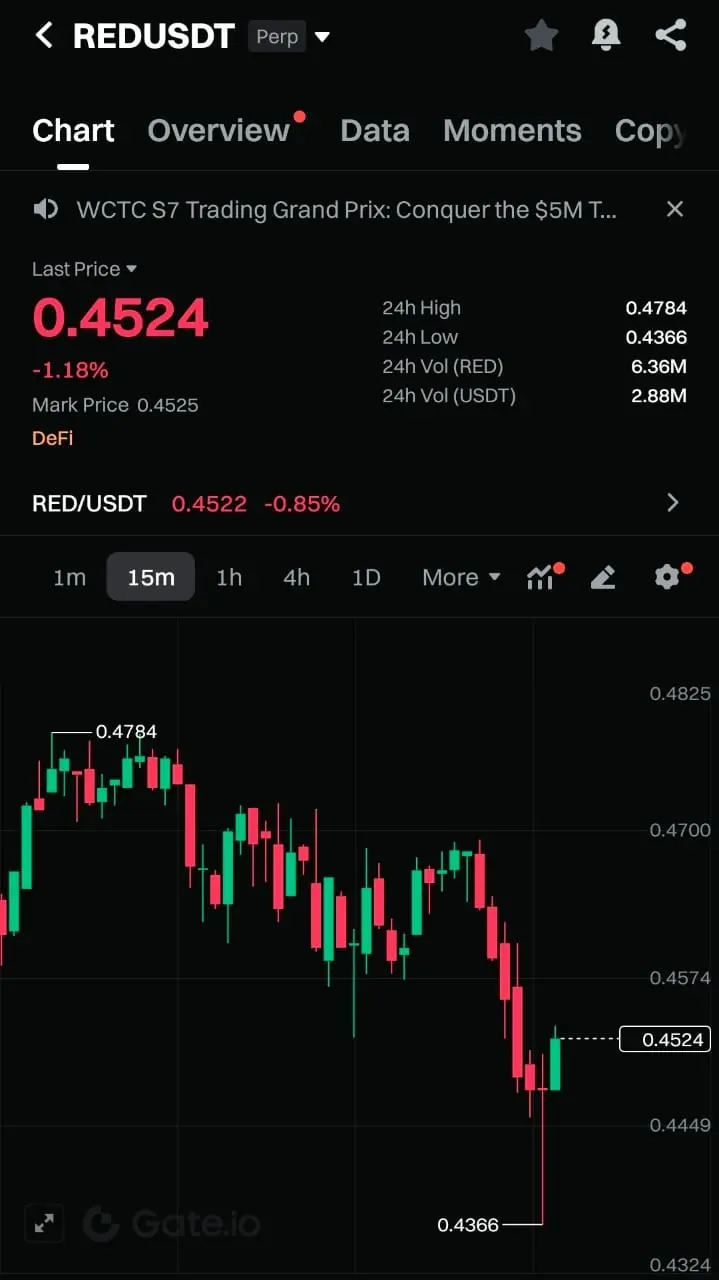Tap the 0.4366 low marker on chart
This screenshot has height=1280, width=719.
pos(468,1224)
